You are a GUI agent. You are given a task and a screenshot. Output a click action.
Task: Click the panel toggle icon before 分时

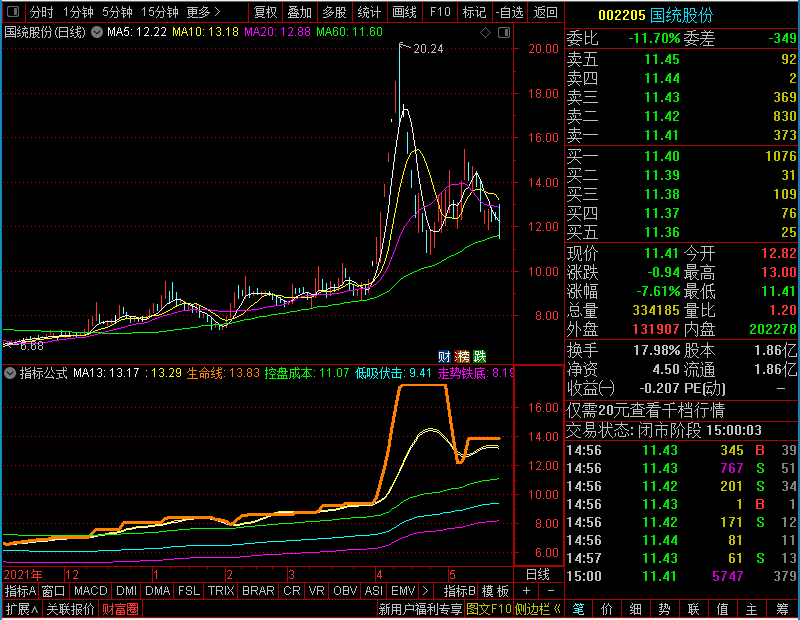(x=13, y=12)
